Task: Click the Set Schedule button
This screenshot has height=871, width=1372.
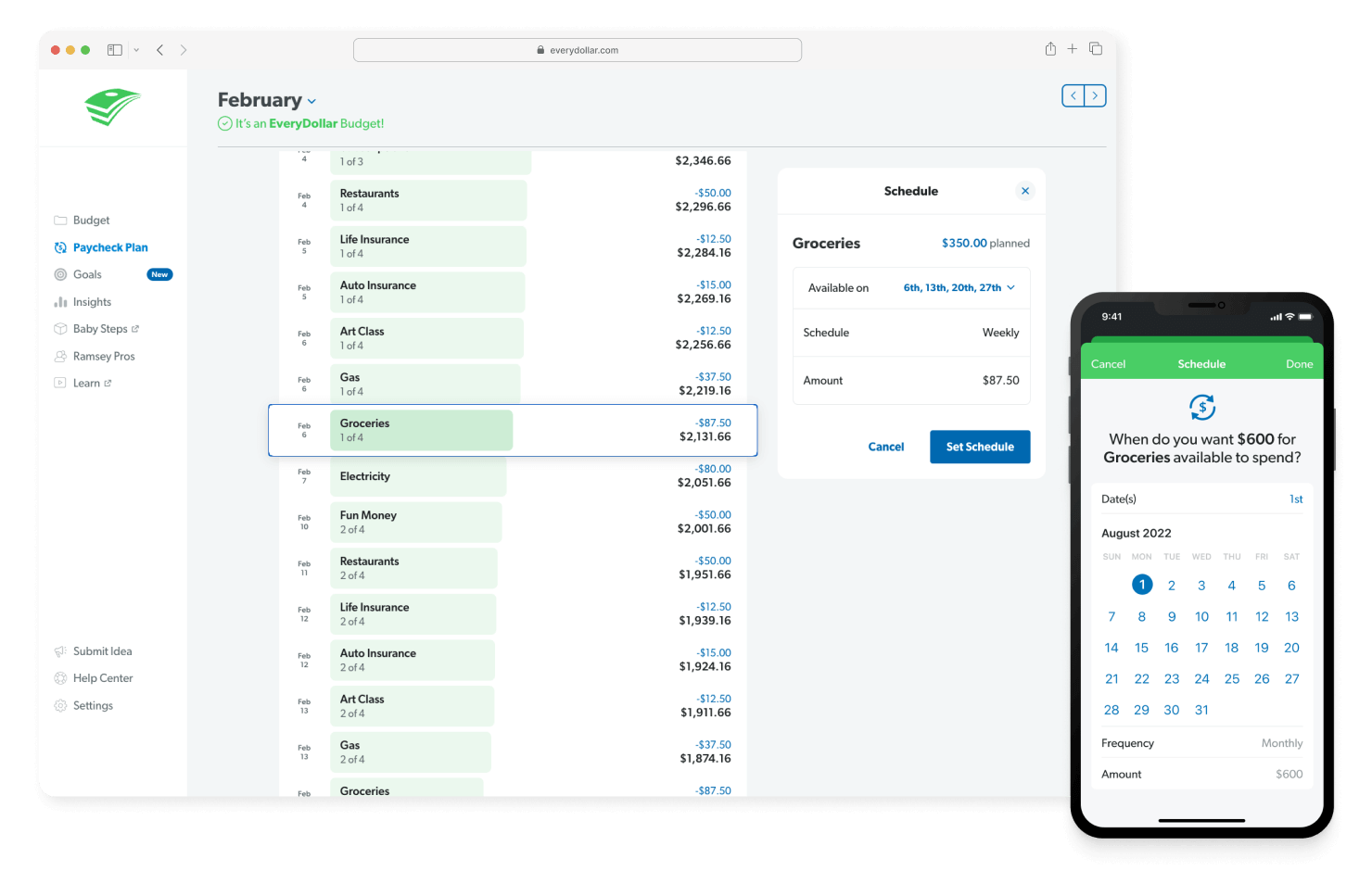Action: click(x=980, y=447)
